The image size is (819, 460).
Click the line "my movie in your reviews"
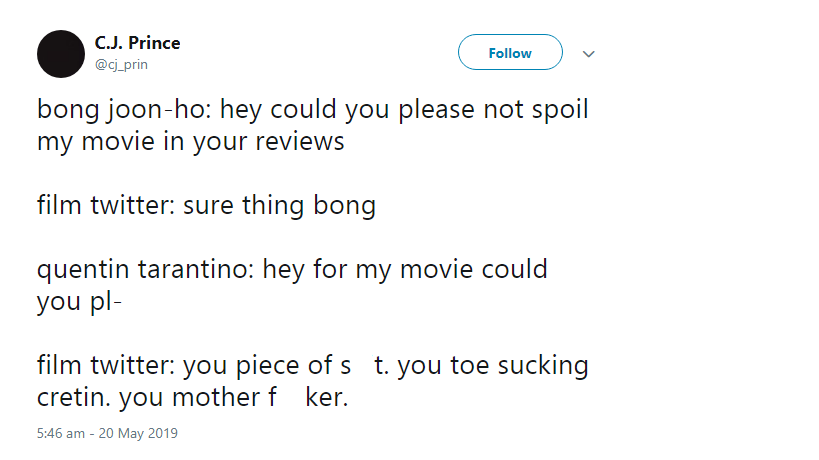pyautogui.click(x=190, y=141)
